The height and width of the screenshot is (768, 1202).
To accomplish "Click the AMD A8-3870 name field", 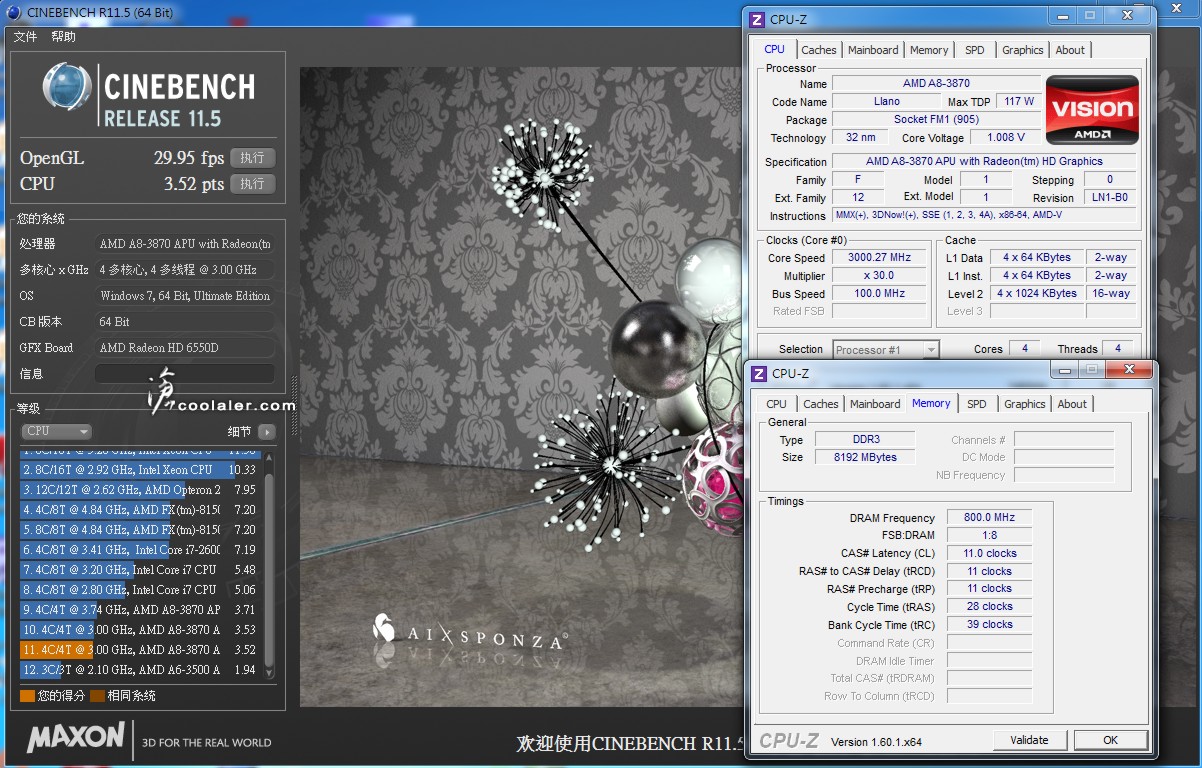I will [x=936, y=83].
